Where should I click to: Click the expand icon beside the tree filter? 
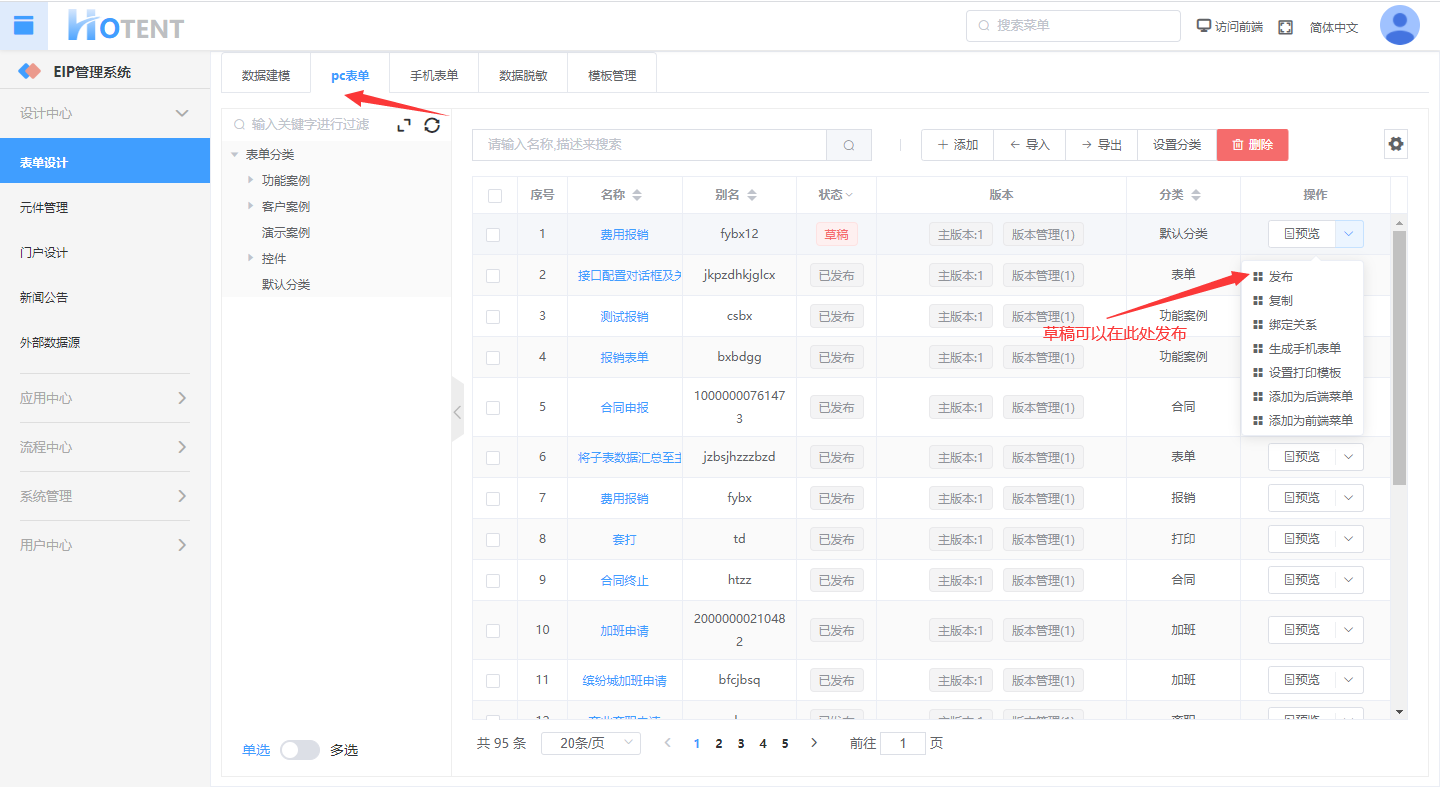tap(404, 125)
